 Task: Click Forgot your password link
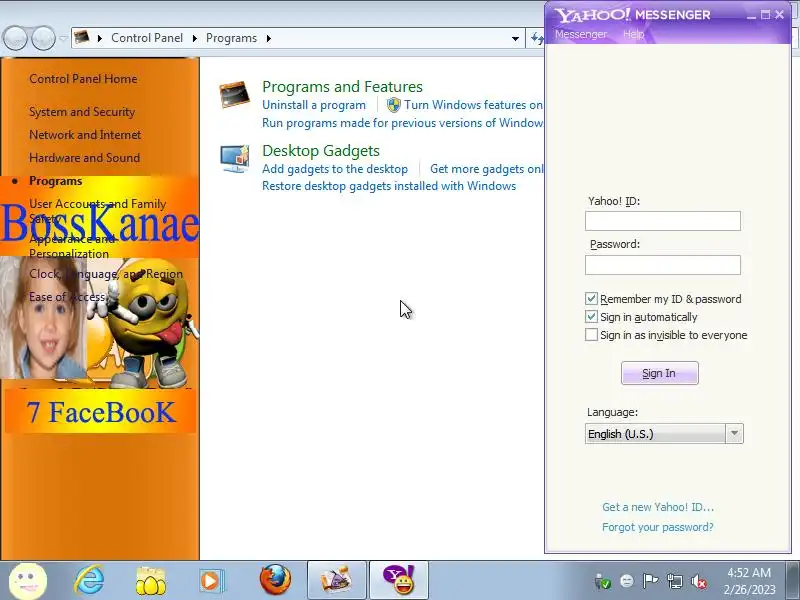(658, 527)
